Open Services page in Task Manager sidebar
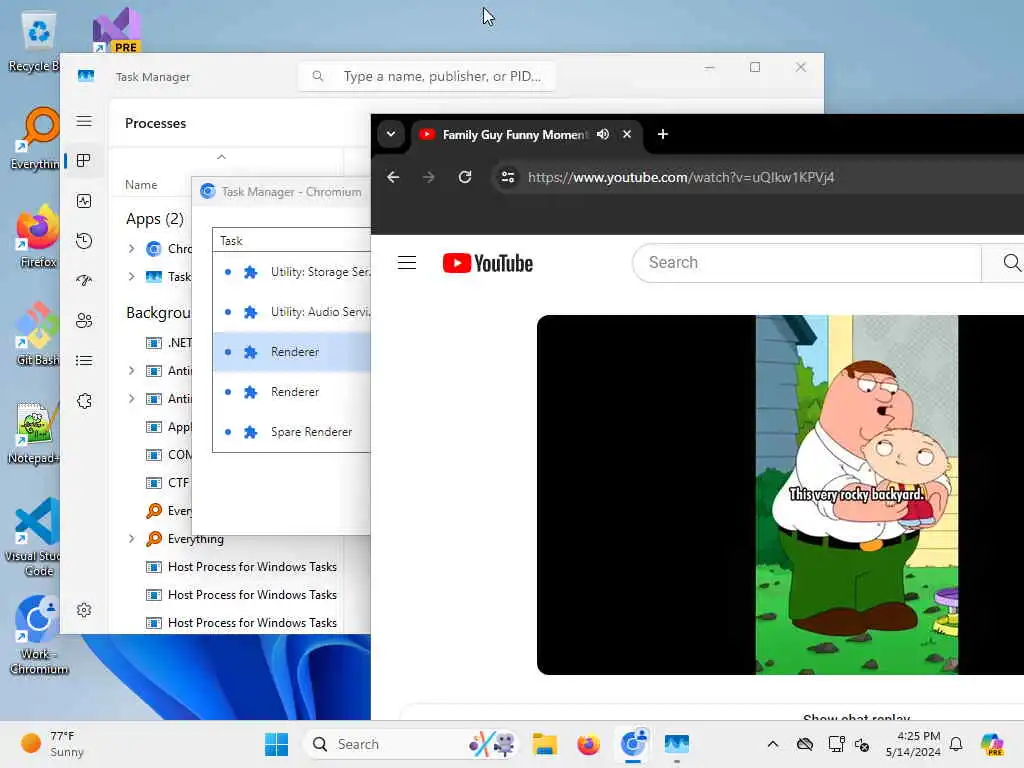The width and height of the screenshot is (1024, 768). click(84, 401)
